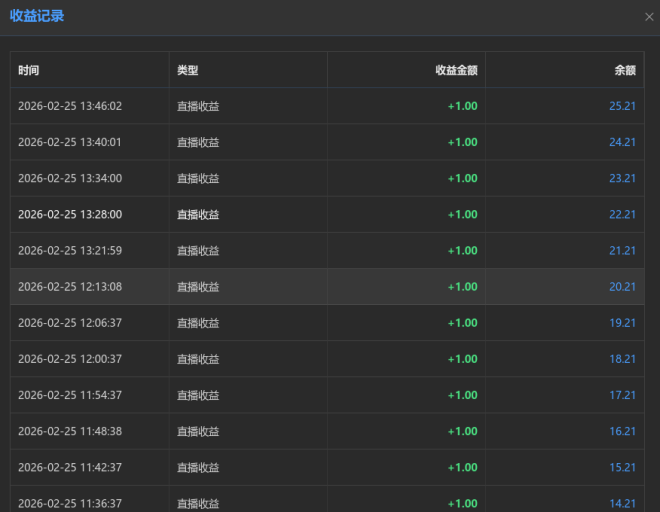Select the 2026-02-25 13:34:00 record
The image size is (660, 512).
[70, 178]
